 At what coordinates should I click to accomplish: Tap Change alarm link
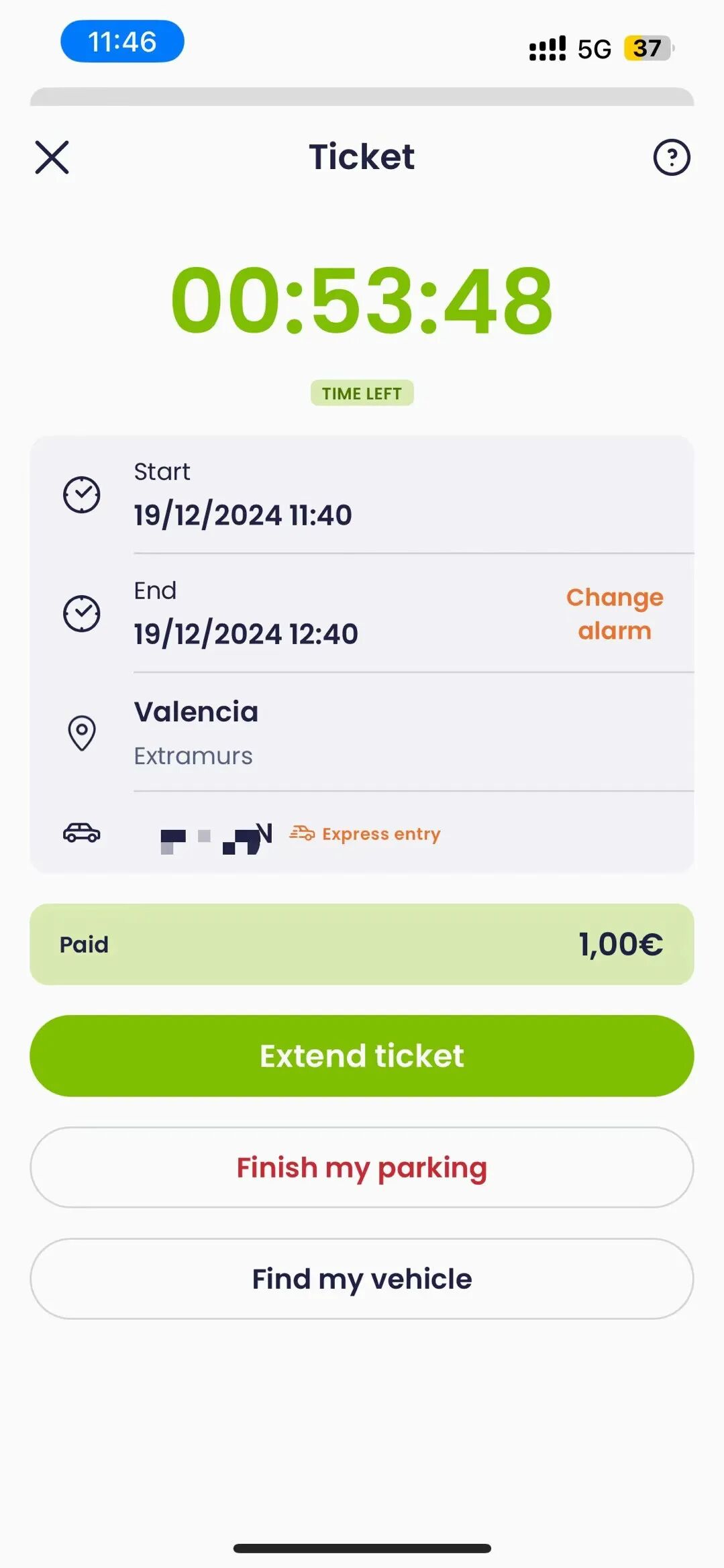[615, 613]
